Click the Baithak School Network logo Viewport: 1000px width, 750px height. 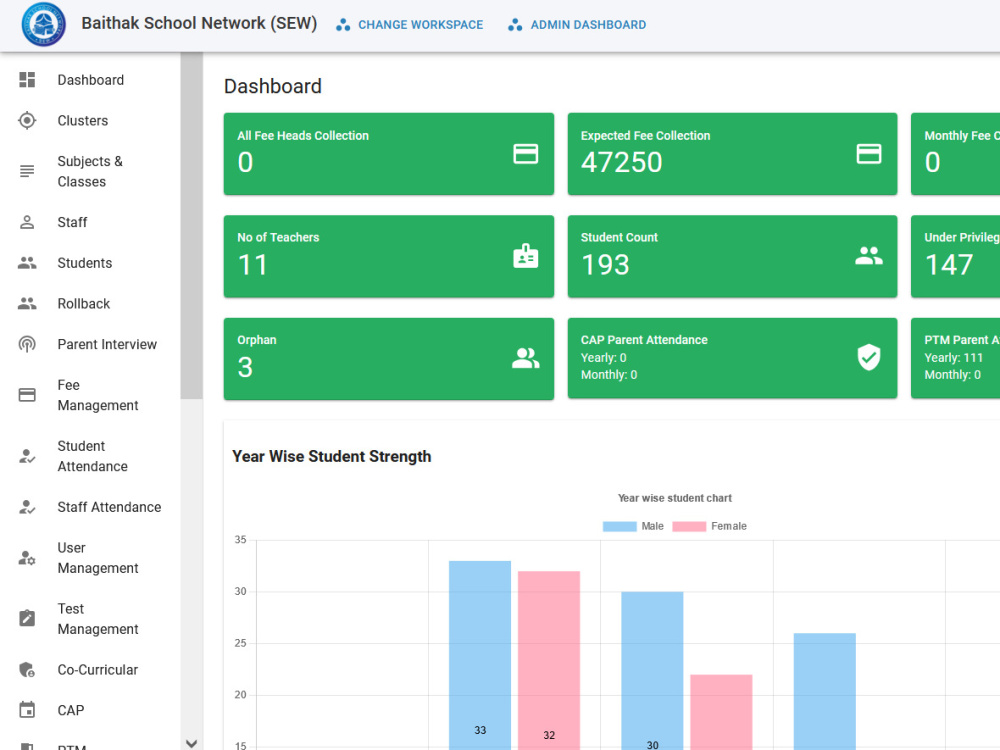[43, 24]
